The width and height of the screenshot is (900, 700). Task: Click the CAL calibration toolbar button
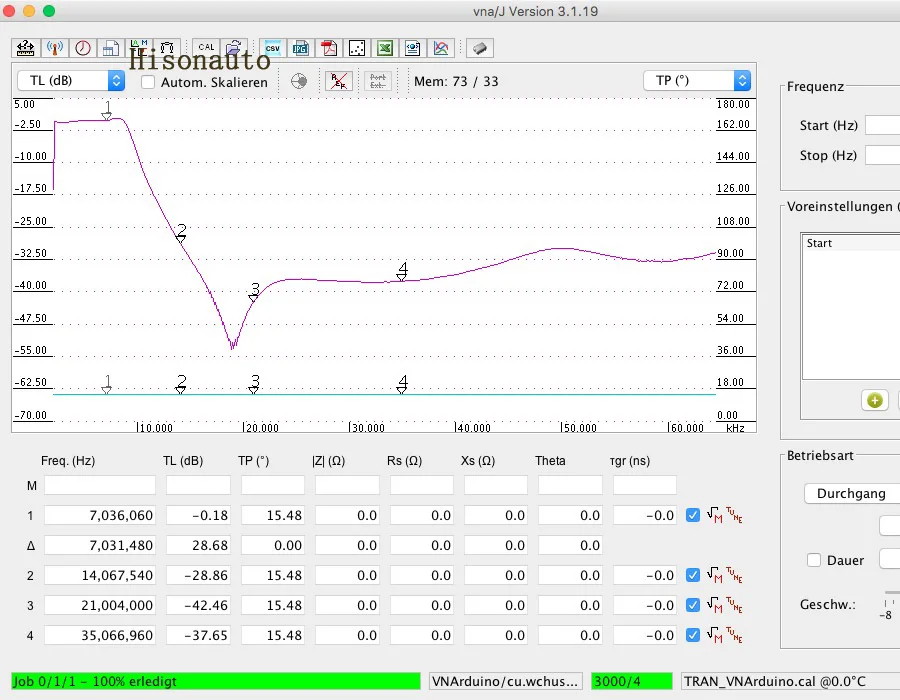206,48
